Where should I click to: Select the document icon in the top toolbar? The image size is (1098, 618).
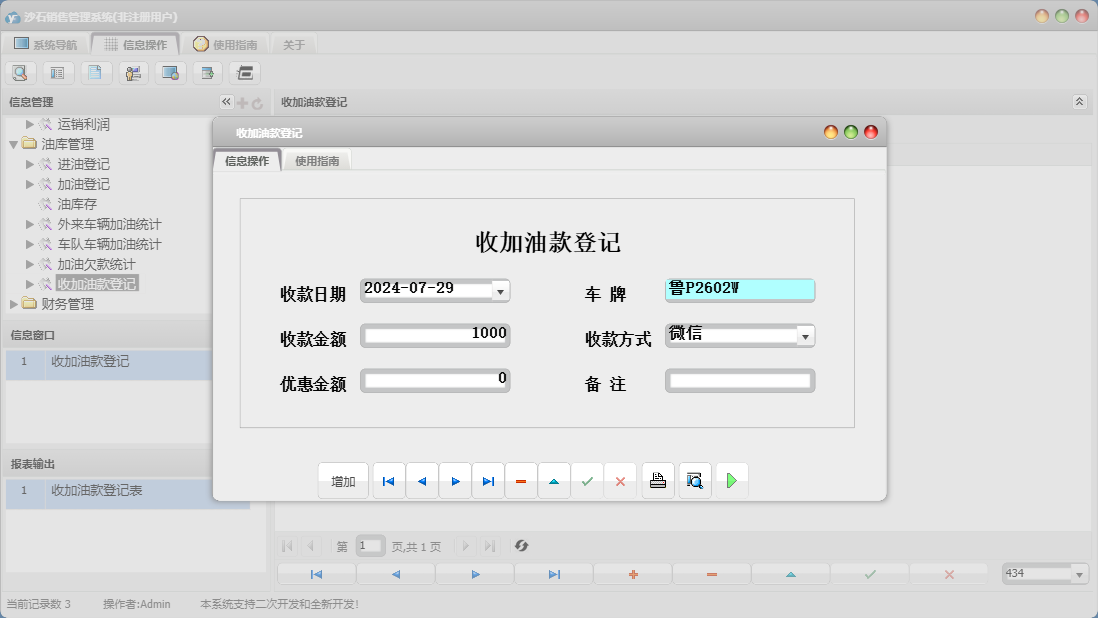tap(94, 72)
